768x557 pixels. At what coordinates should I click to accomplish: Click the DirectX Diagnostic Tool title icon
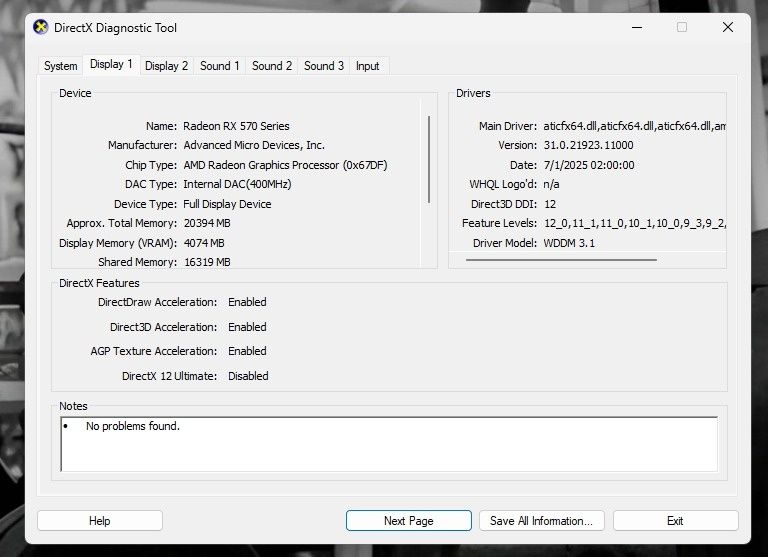pos(41,27)
